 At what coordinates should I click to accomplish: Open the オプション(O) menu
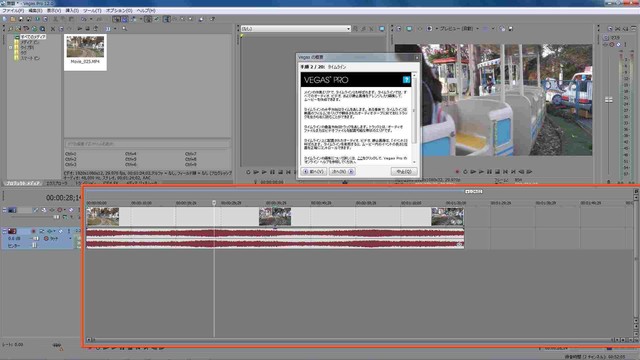click(119, 11)
